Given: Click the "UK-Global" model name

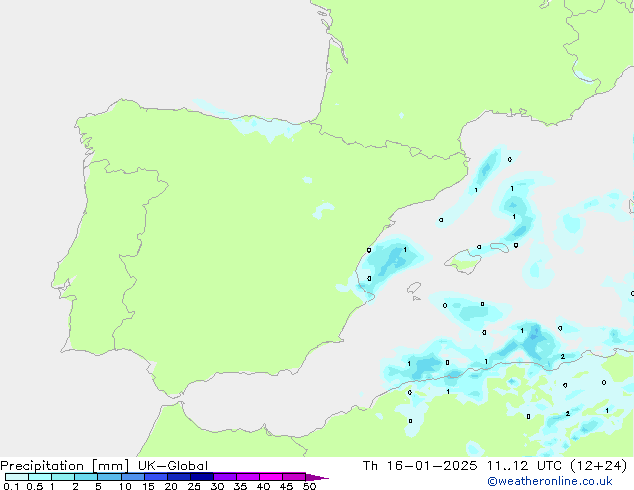Looking at the screenshot, I should click(173, 466).
